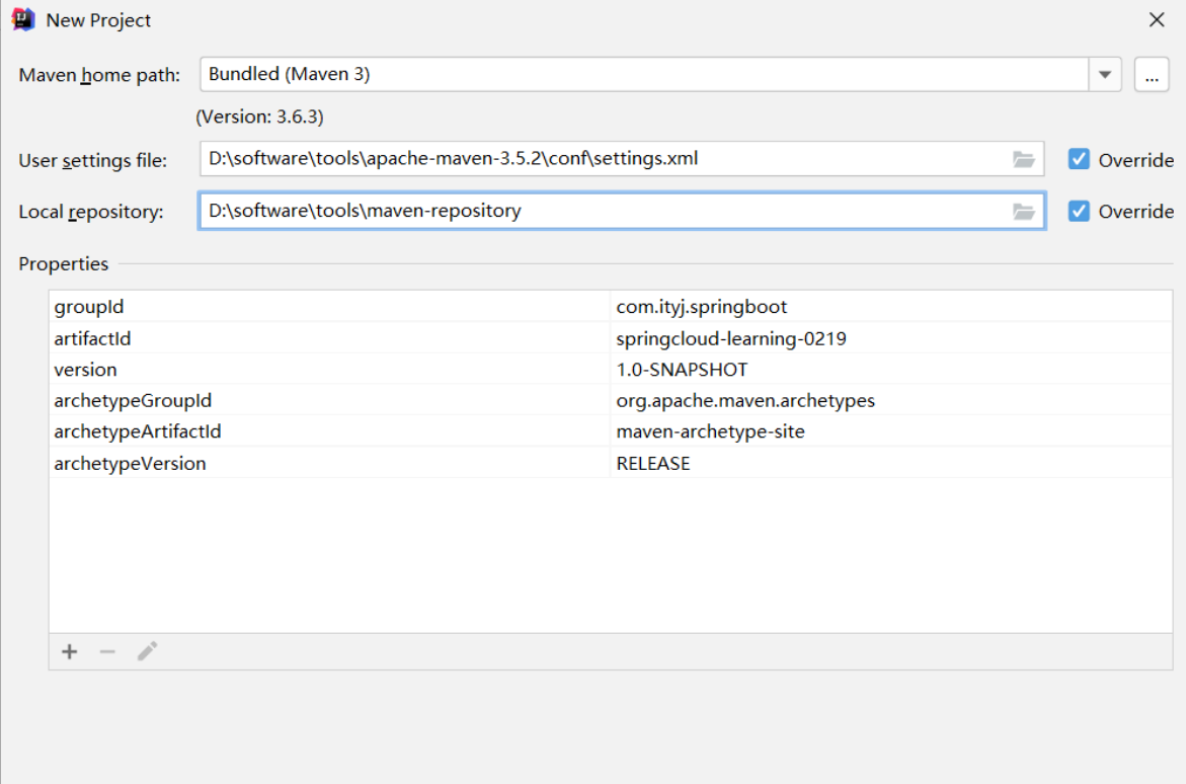Click the IntelliJ IDEA logo in title bar
Viewport: 1186px width, 784px height.
23,20
